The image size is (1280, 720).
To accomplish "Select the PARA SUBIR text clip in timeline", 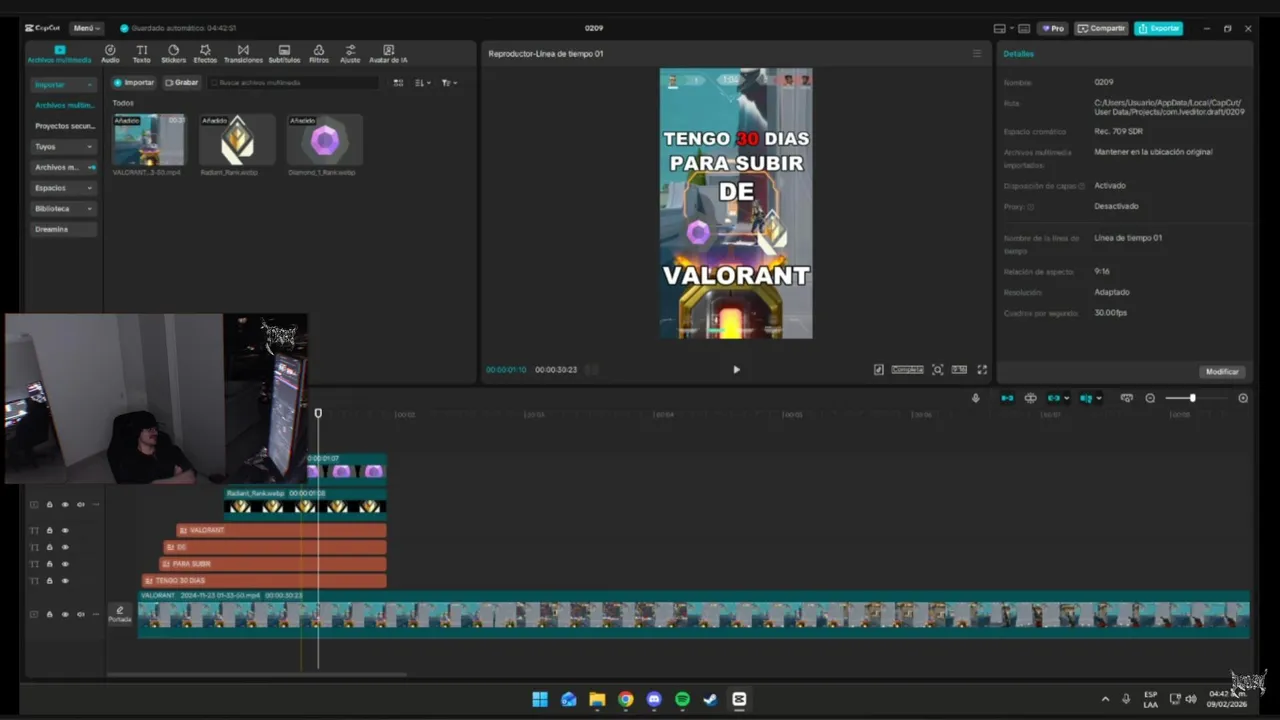I will point(273,564).
